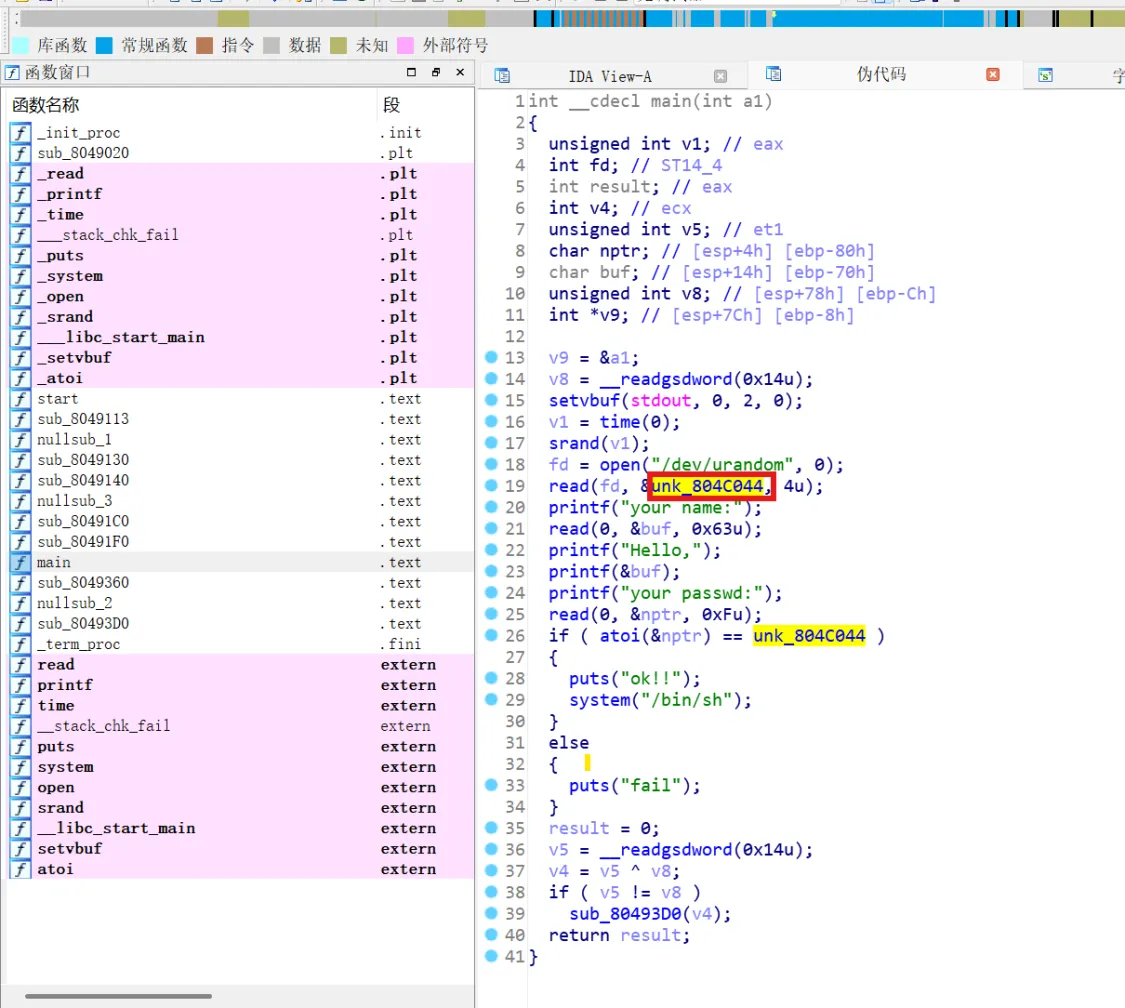1125x1008 pixels.
Task: Click return result statement on line 40
Action: point(619,936)
